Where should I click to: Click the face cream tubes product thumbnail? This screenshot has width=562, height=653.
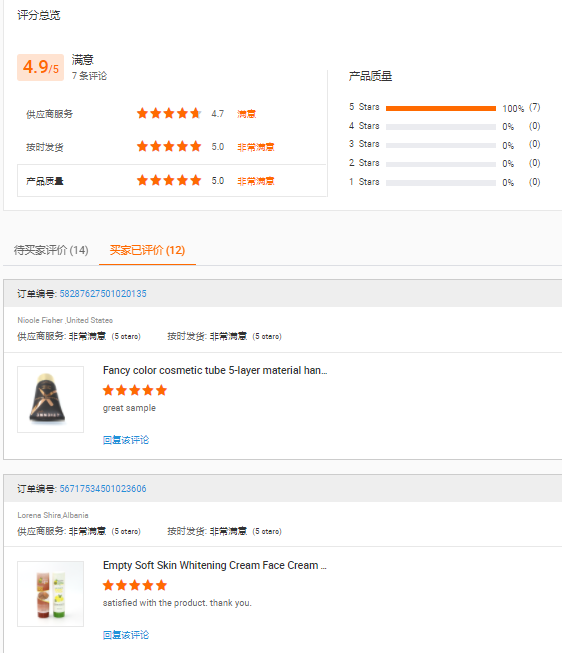pos(50,594)
